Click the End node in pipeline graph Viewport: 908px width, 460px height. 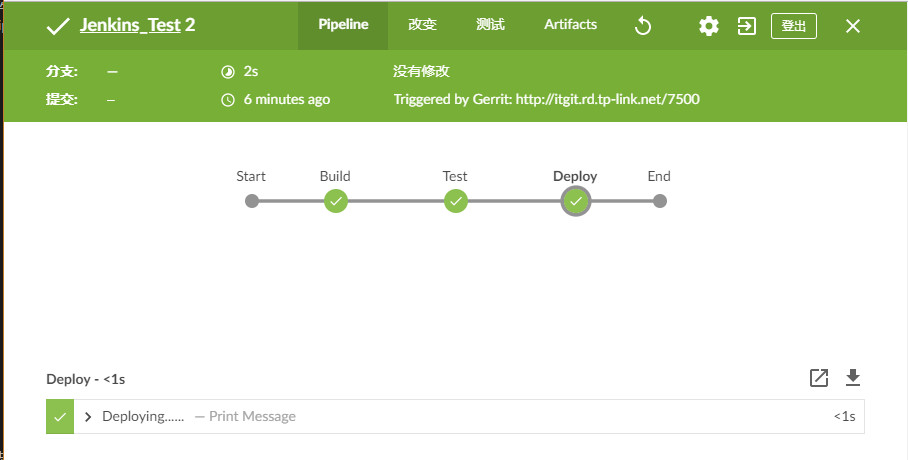[659, 201]
